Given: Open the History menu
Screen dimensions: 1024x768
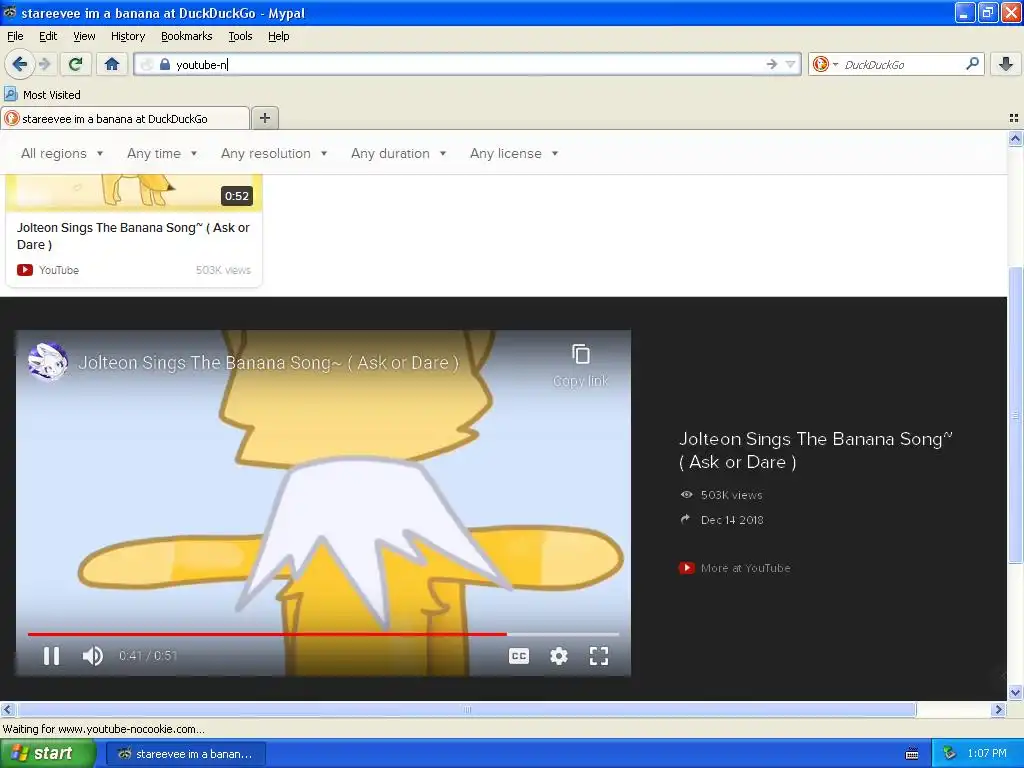Looking at the screenshot, I should pyautogui.click(x=127, y=36).
